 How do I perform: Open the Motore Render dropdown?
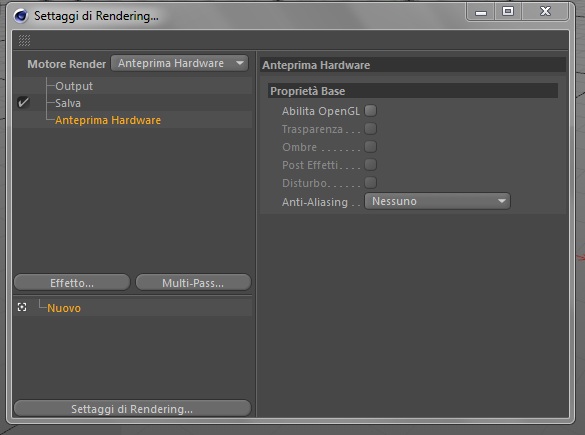pyautogui.click(x=179, y=63)
